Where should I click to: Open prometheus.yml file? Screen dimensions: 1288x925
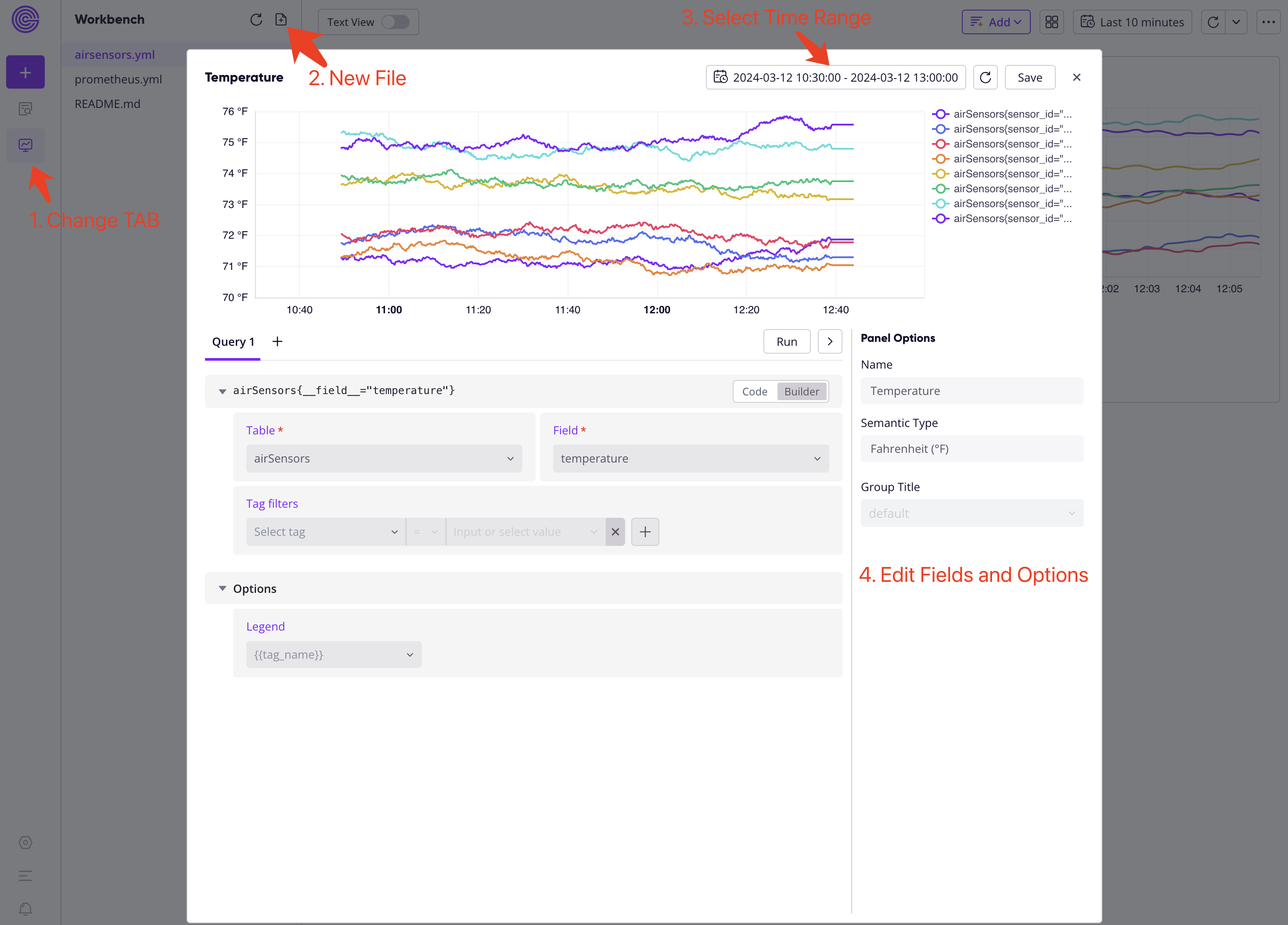118,79
